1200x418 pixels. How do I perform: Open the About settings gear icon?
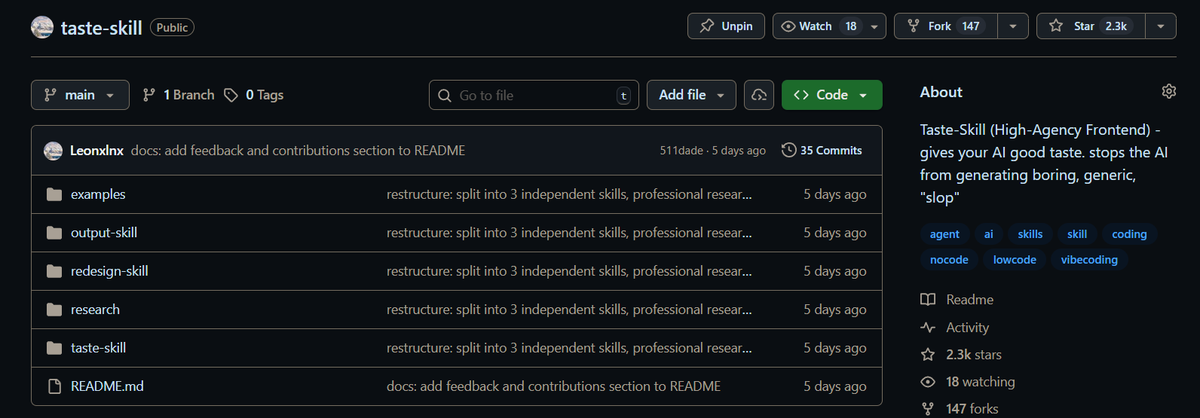(1168, 91)
